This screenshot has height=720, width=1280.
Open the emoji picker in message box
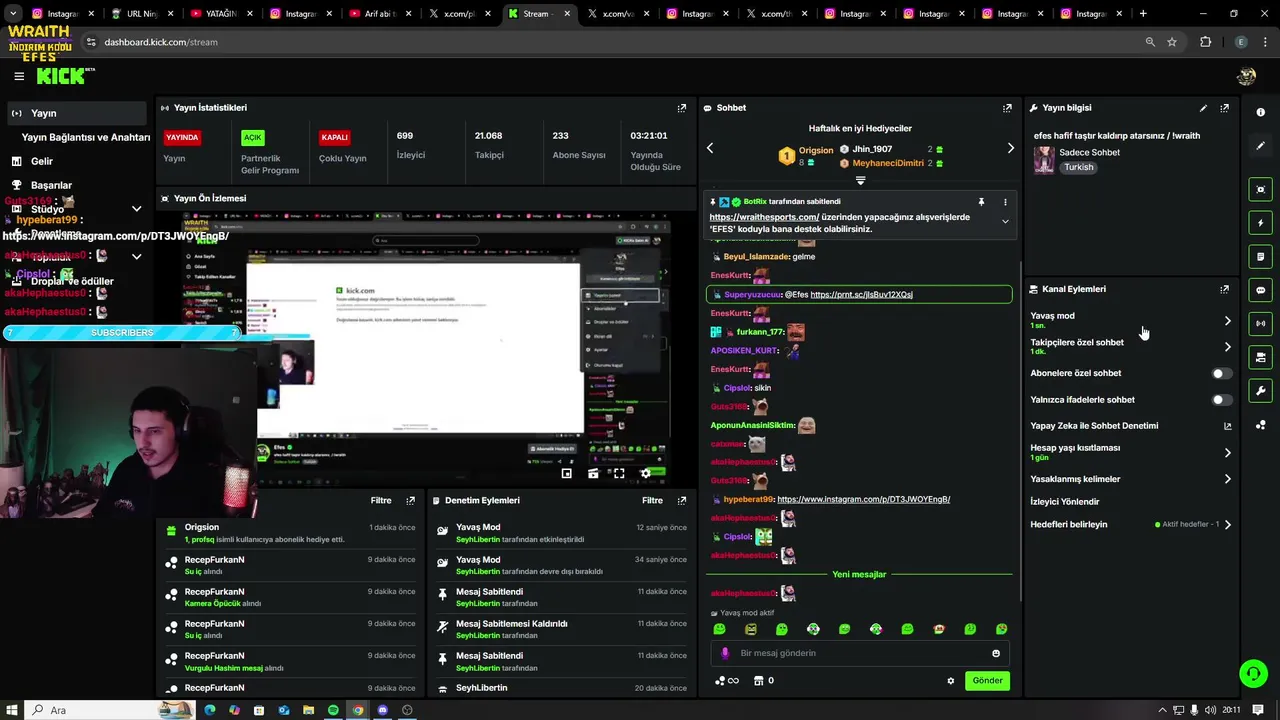tap(996, 653)
